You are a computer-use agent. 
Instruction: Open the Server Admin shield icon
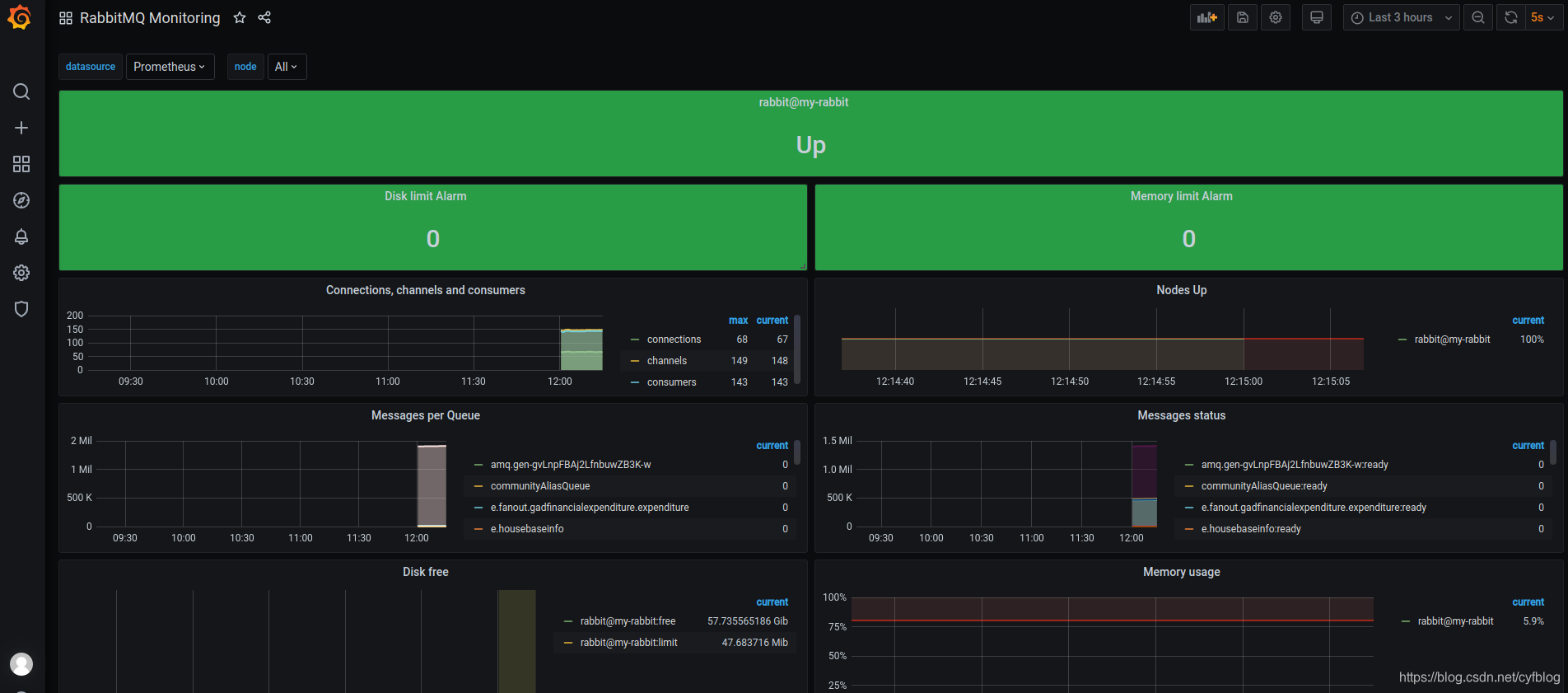tap(21, 309)
